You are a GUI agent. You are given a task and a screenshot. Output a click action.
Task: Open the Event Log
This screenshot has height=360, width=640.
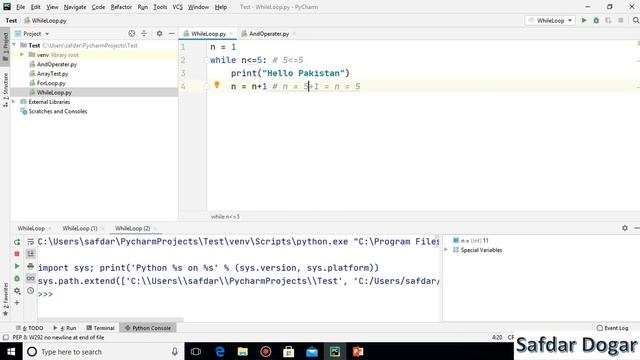click(x=612, y=328)
